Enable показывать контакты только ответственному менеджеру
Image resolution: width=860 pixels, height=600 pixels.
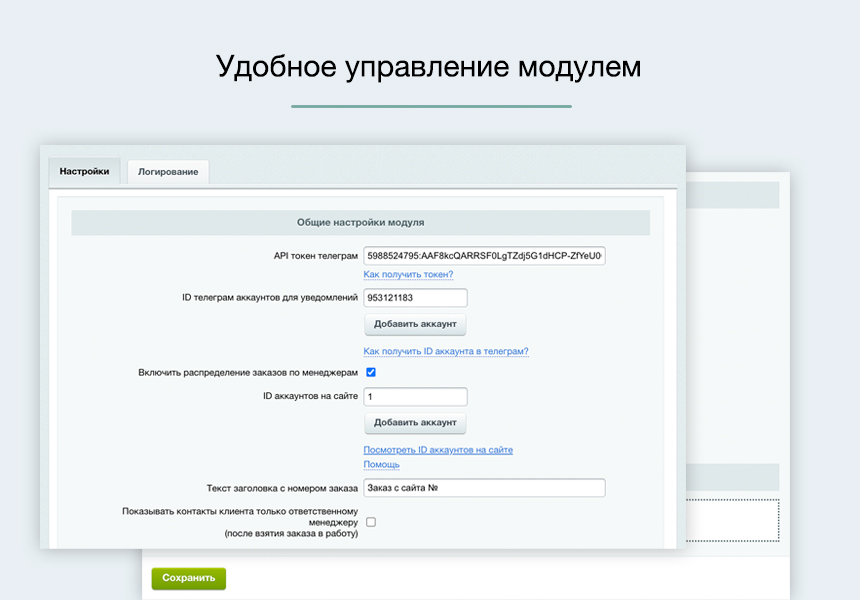pyautogui.click(x=370, y=521)
